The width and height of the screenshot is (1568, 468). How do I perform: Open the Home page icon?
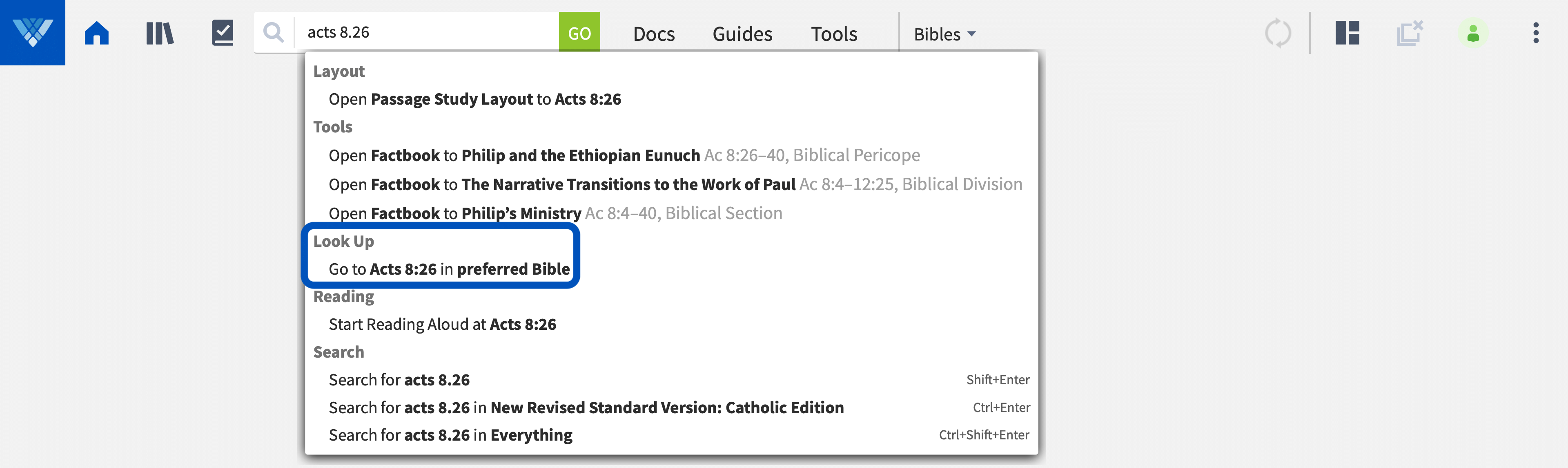tap(97, 33)
